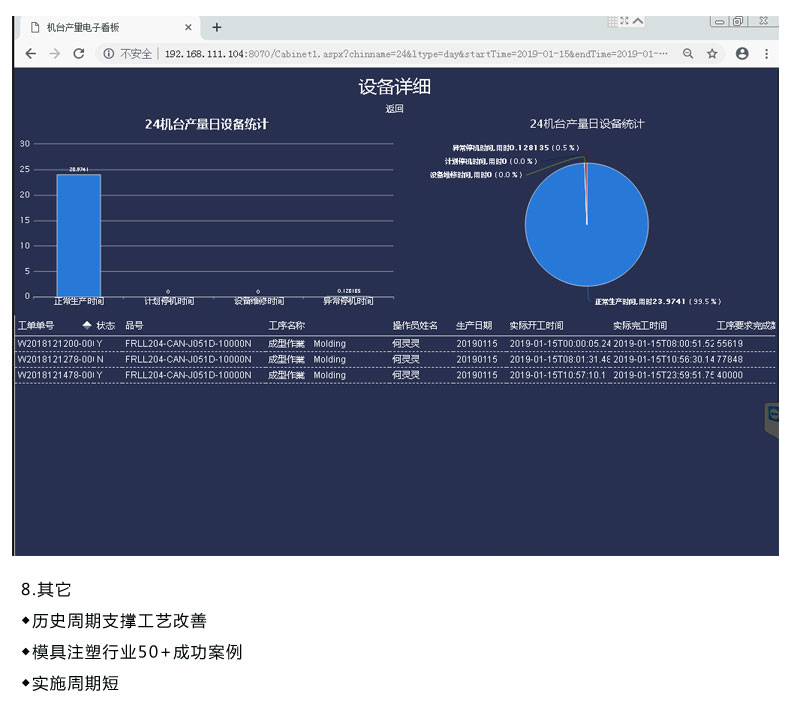Open the Chrome three-dot menu

pyautogui.click(x=767, y=54)
